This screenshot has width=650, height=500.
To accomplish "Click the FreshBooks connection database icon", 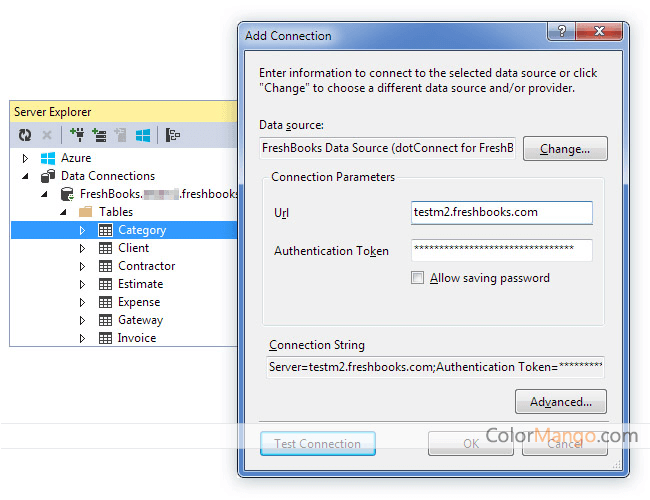I will tap(67, 194).
